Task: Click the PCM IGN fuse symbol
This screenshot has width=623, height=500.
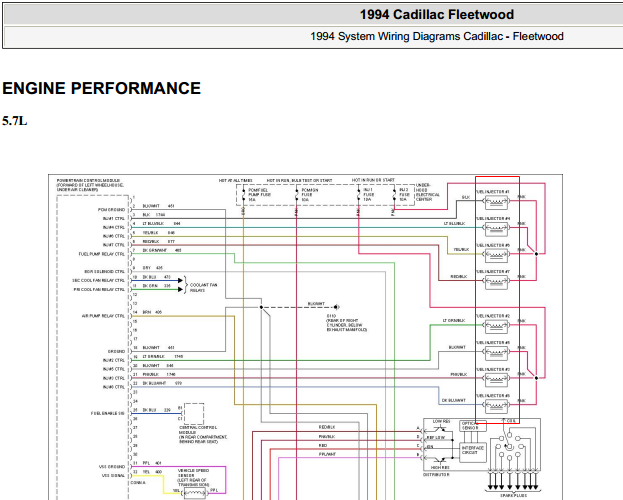Action: pos(296,195)
